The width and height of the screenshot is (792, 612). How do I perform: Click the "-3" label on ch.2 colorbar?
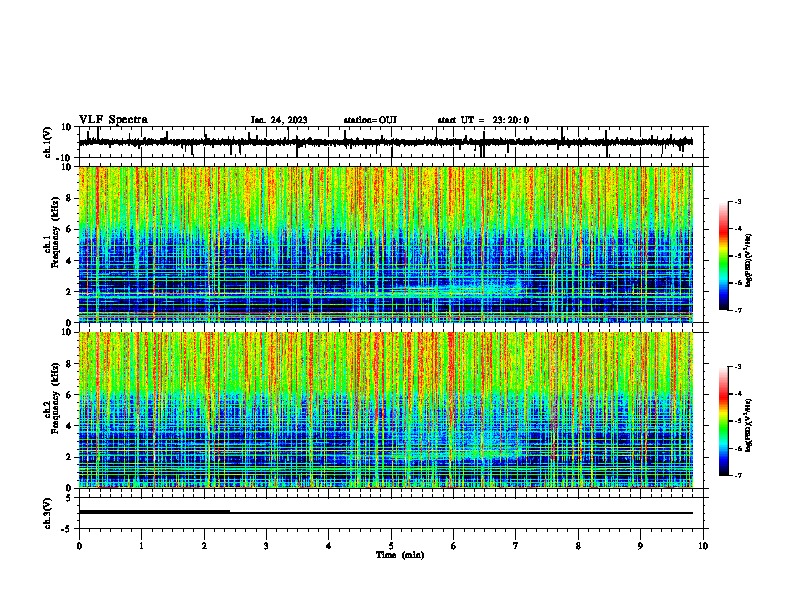(x=737, y=367)
